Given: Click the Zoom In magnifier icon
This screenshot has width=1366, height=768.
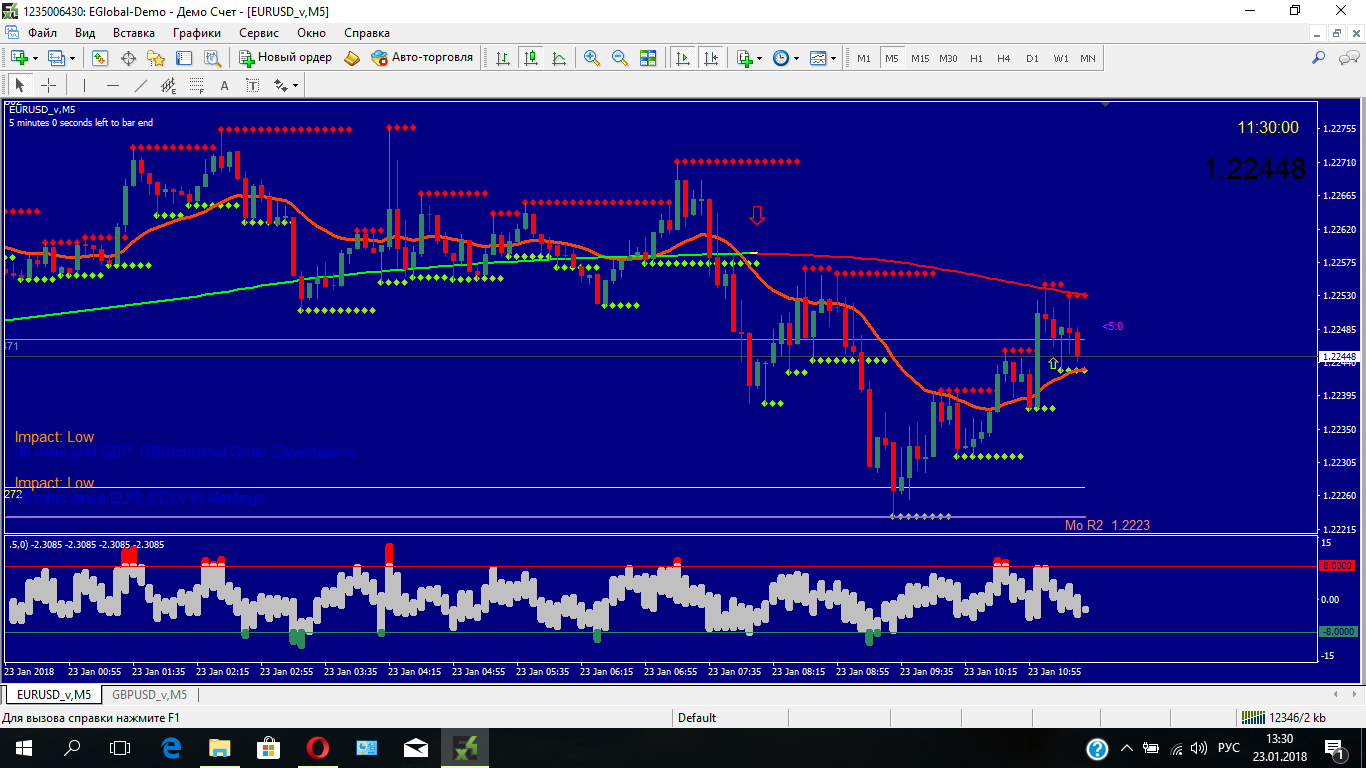Looking at the screenshot, I should (x=592, y=58).
